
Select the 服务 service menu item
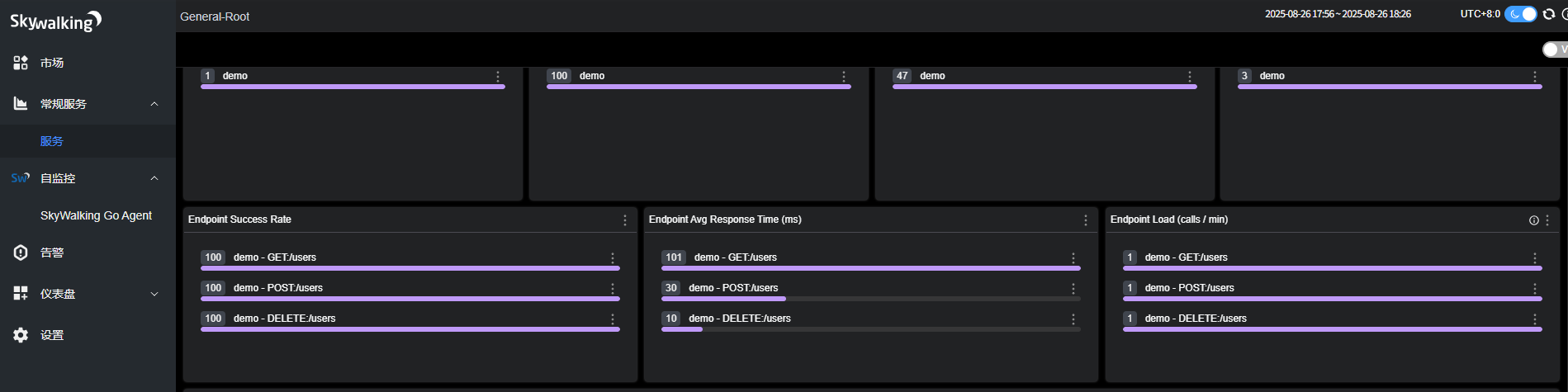[52, 141]
